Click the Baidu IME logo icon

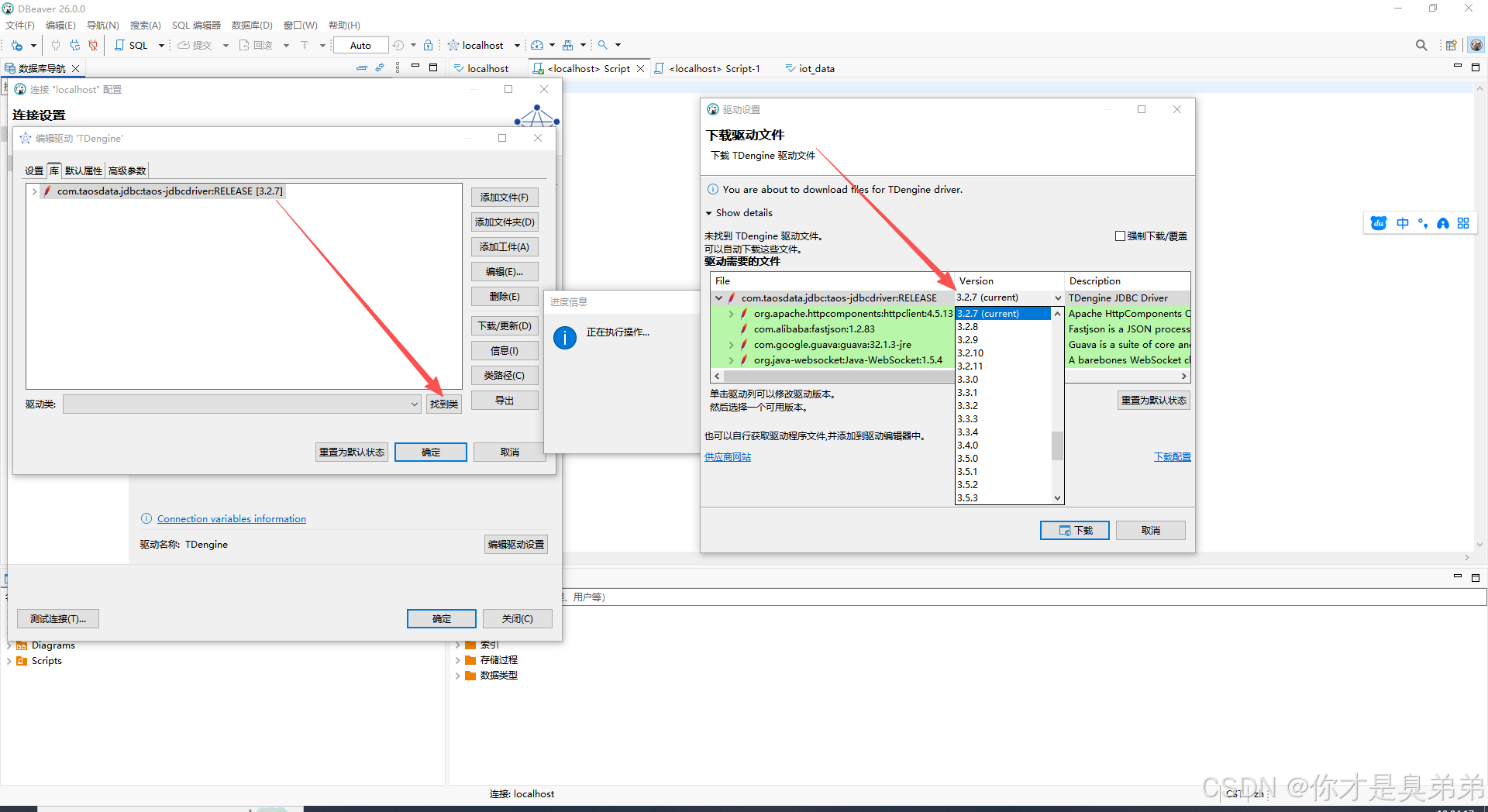(1379, 223)
